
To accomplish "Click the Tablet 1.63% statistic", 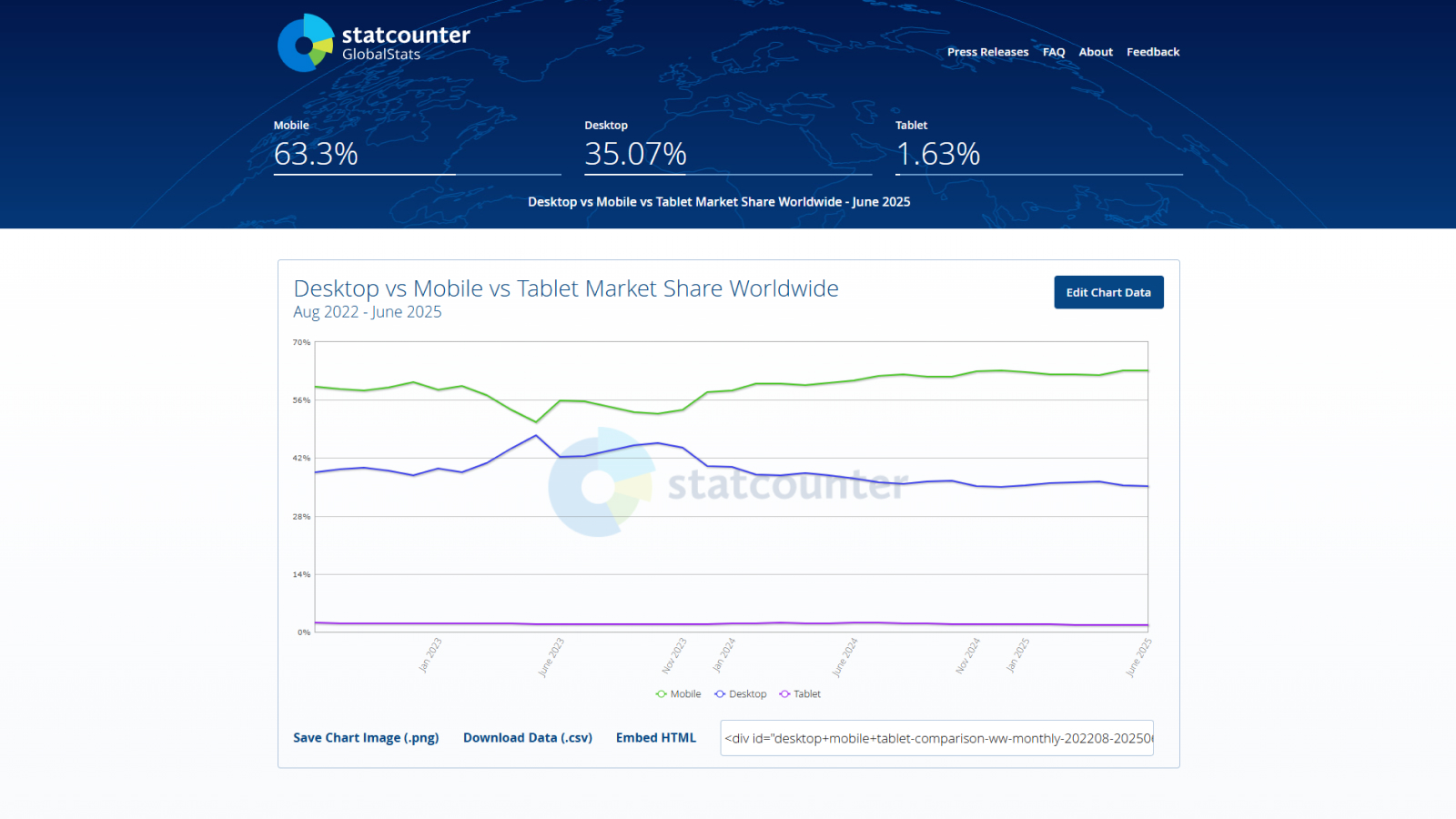I will coord(938,154).
